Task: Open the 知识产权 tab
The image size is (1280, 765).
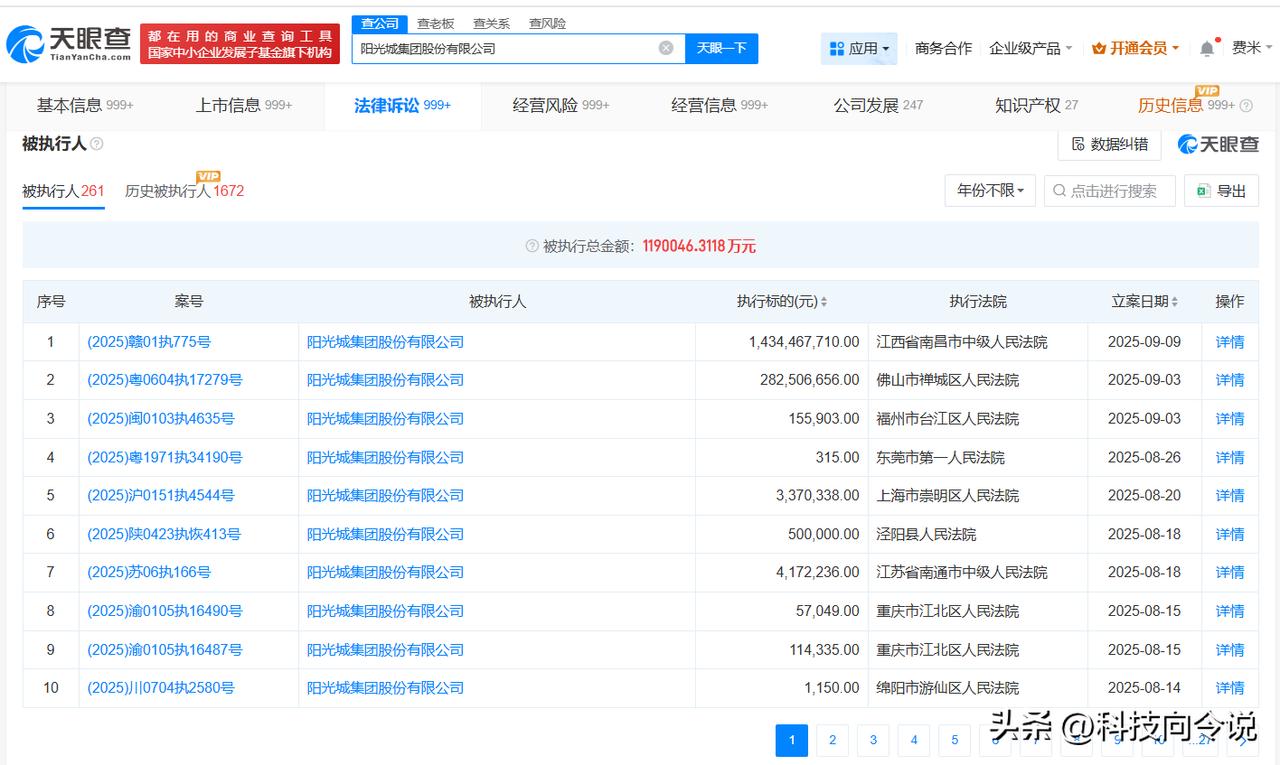Action: coord(1037,105)
